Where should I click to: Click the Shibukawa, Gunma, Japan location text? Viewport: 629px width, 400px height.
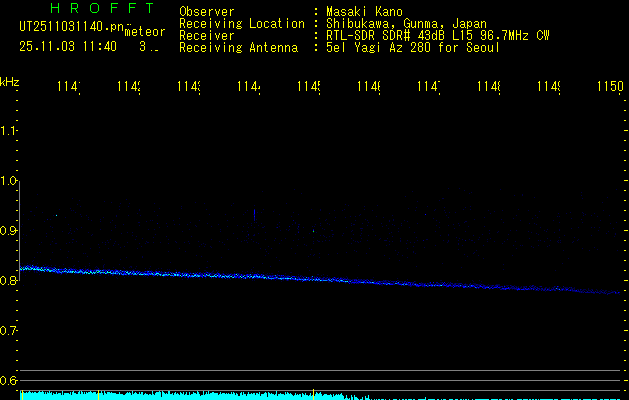click(406, 24)
